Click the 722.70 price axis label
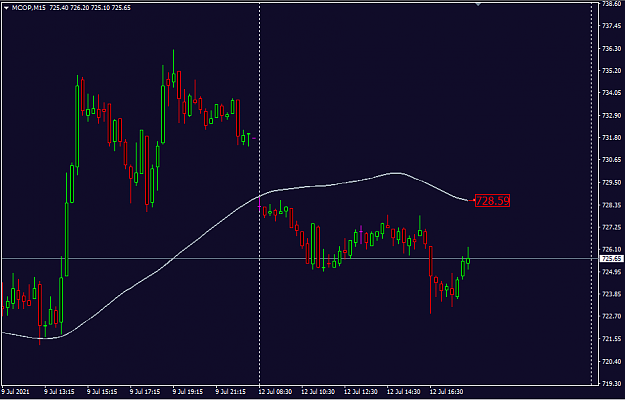Viewport: 625px width, 400px height. coord(612,316)
